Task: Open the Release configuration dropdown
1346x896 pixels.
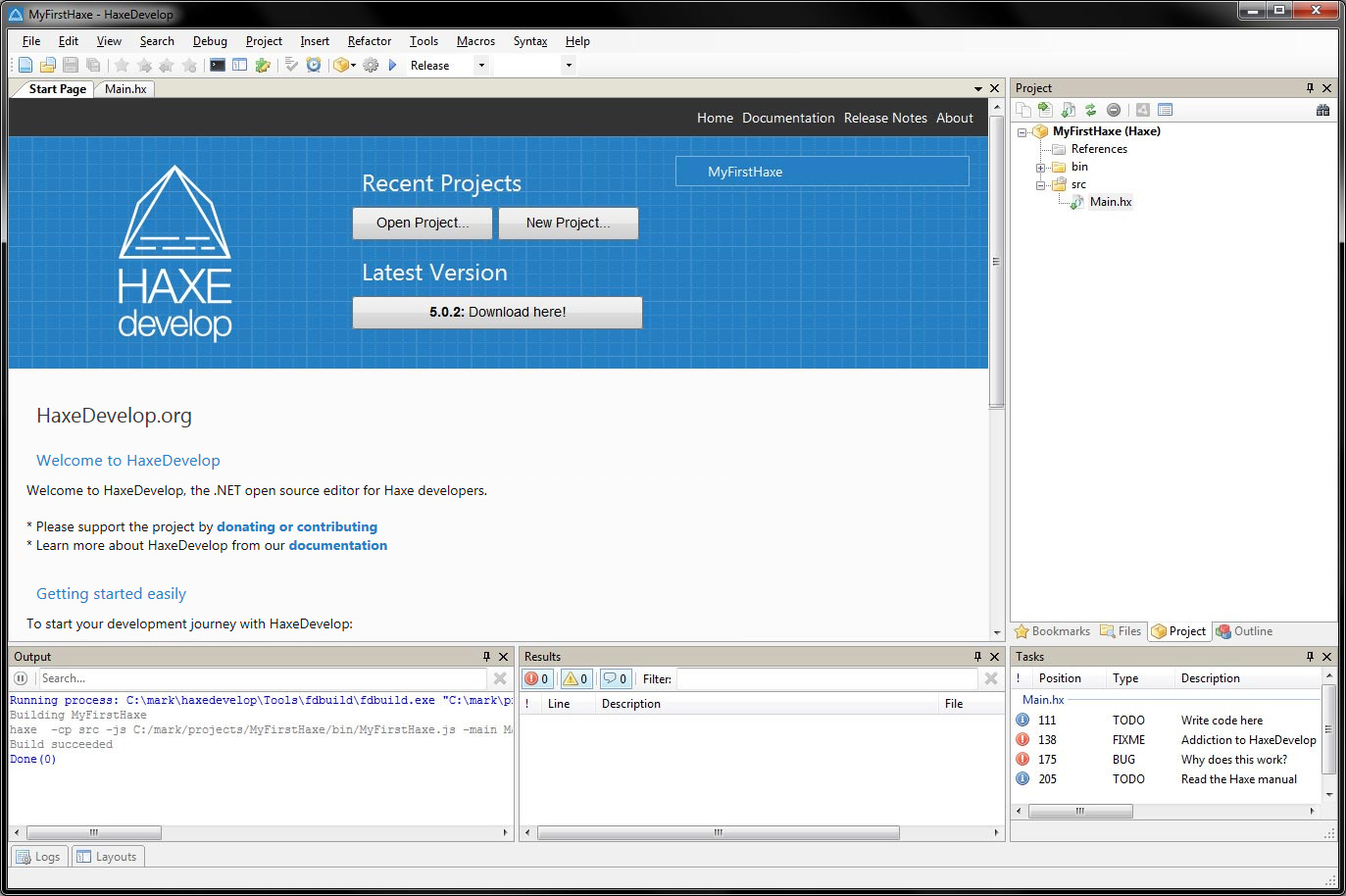Action: [x=481, y=66]
